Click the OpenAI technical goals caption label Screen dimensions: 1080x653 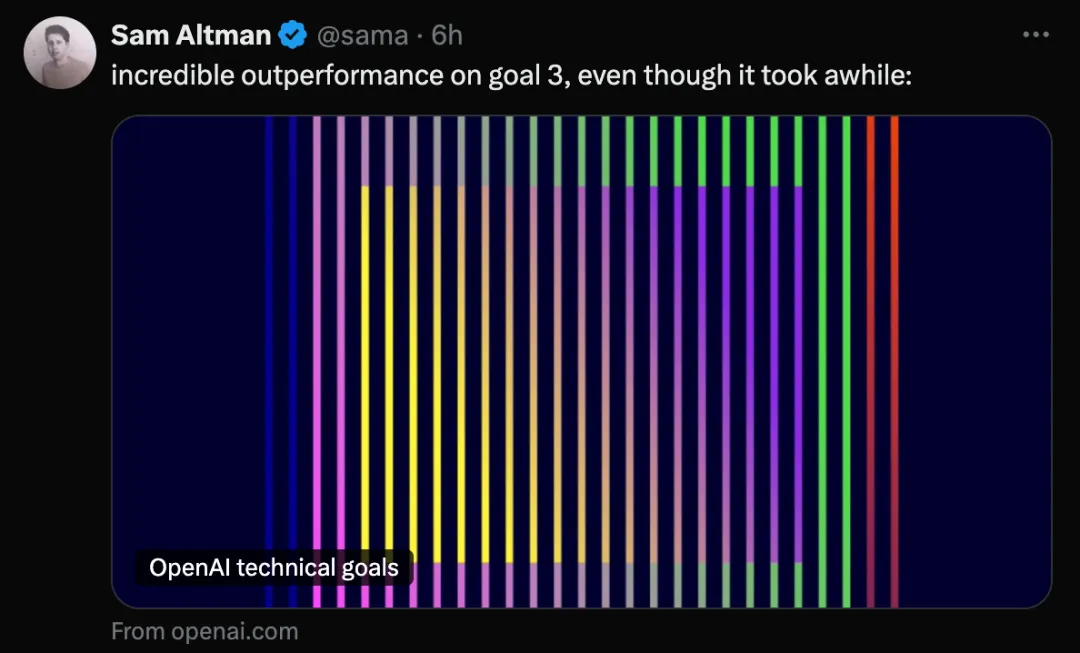click(274, 568)
